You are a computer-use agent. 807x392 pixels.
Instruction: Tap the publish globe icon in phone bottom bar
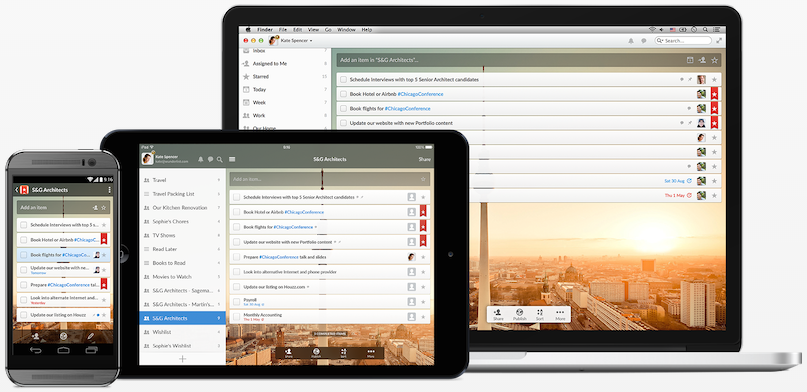click(63, 336)
